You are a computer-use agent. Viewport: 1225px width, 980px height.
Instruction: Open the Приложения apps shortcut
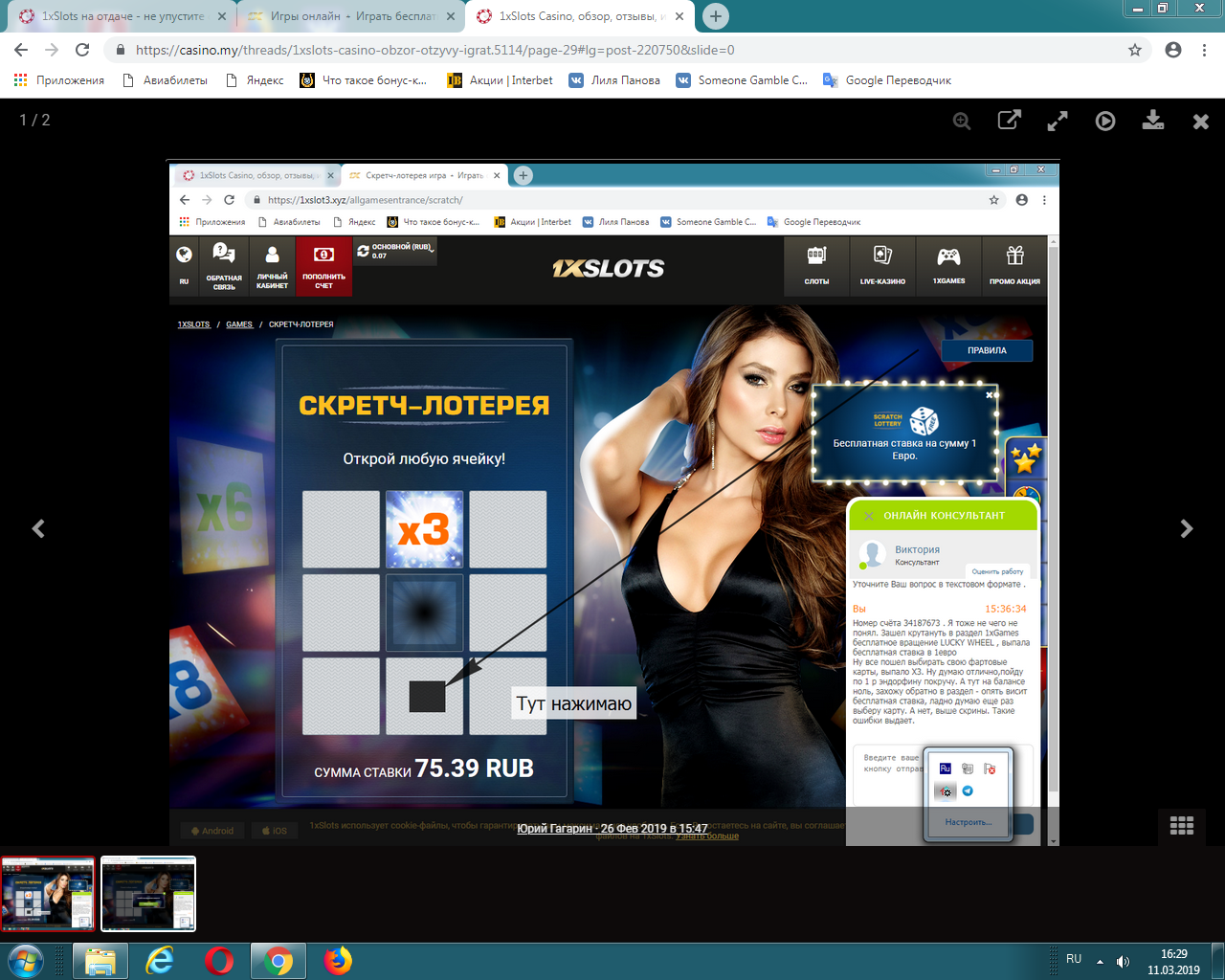[58, 80]
